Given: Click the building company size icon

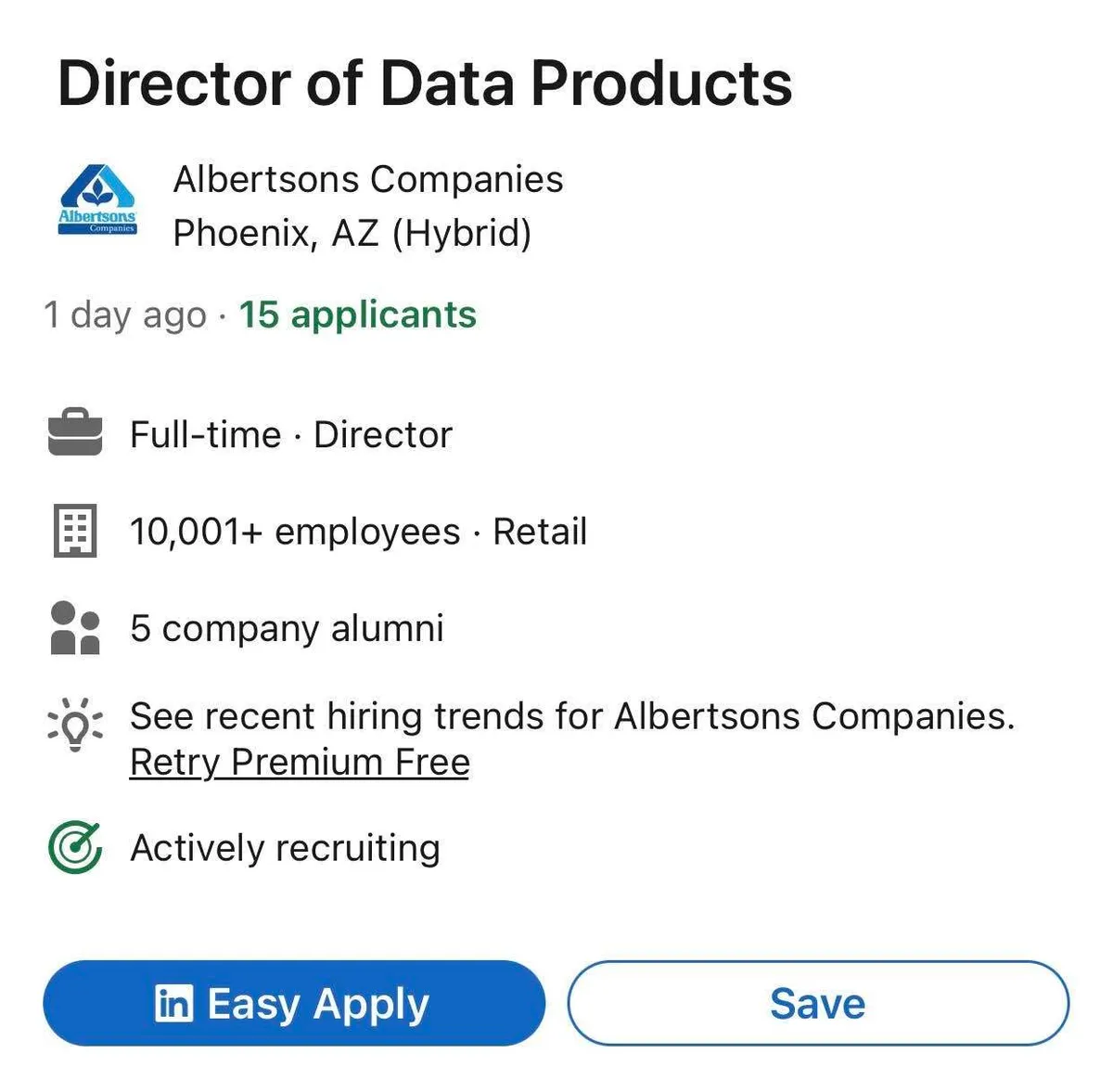Looking at the screenshot, I should pos(75,532).
